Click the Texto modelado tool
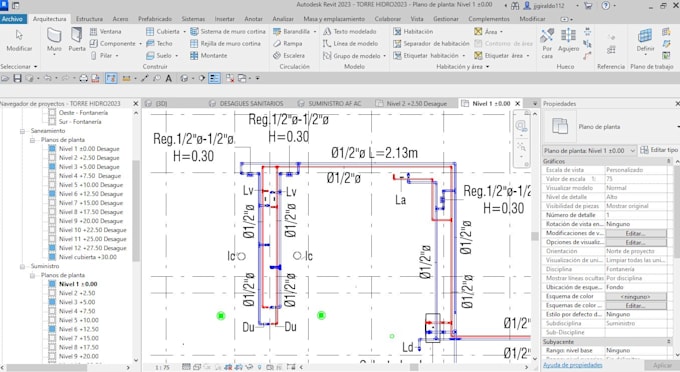680x372 pixels. (350, 31)
